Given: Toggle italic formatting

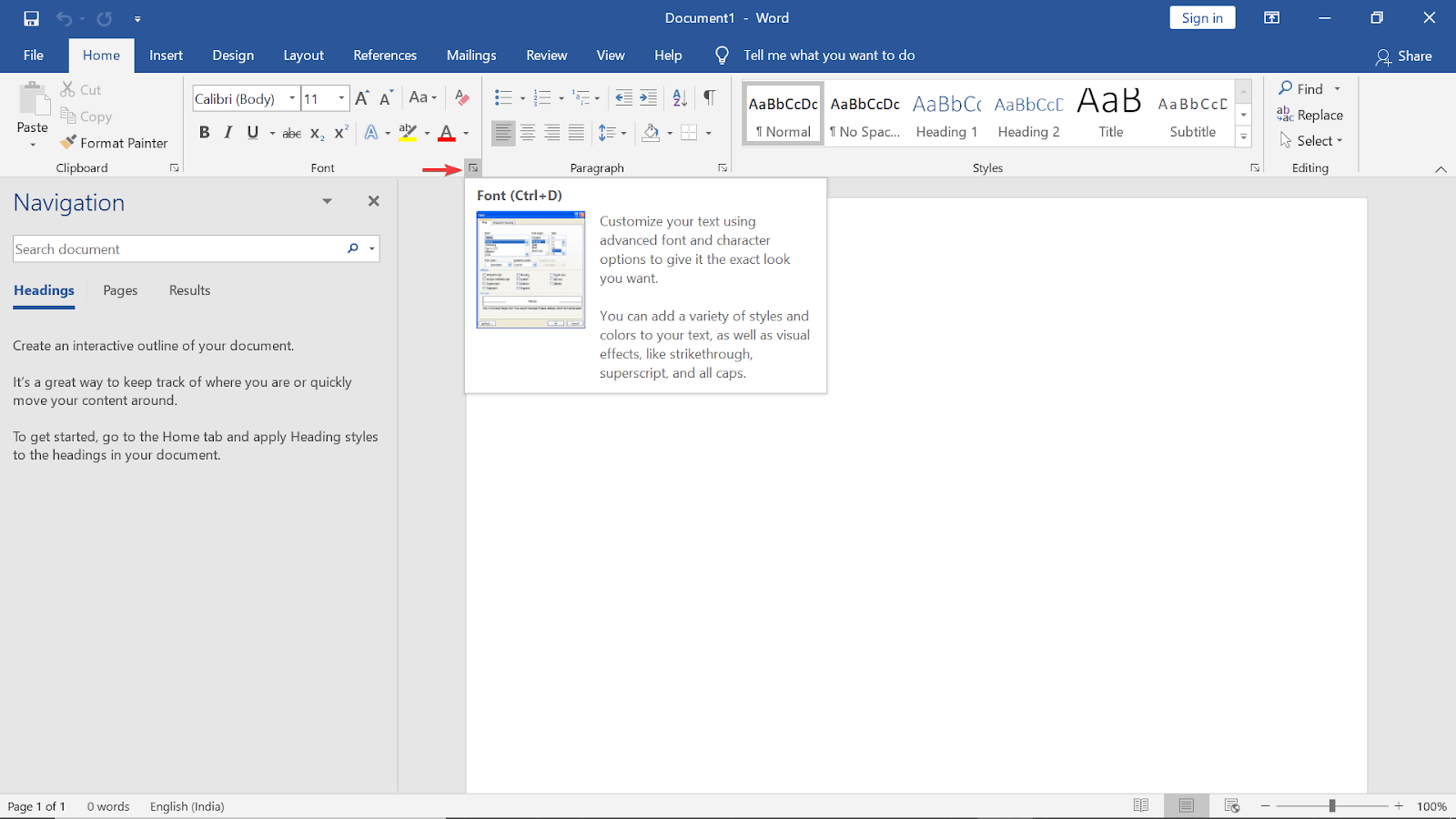Looking at the screenshot, I should (228, 132).
